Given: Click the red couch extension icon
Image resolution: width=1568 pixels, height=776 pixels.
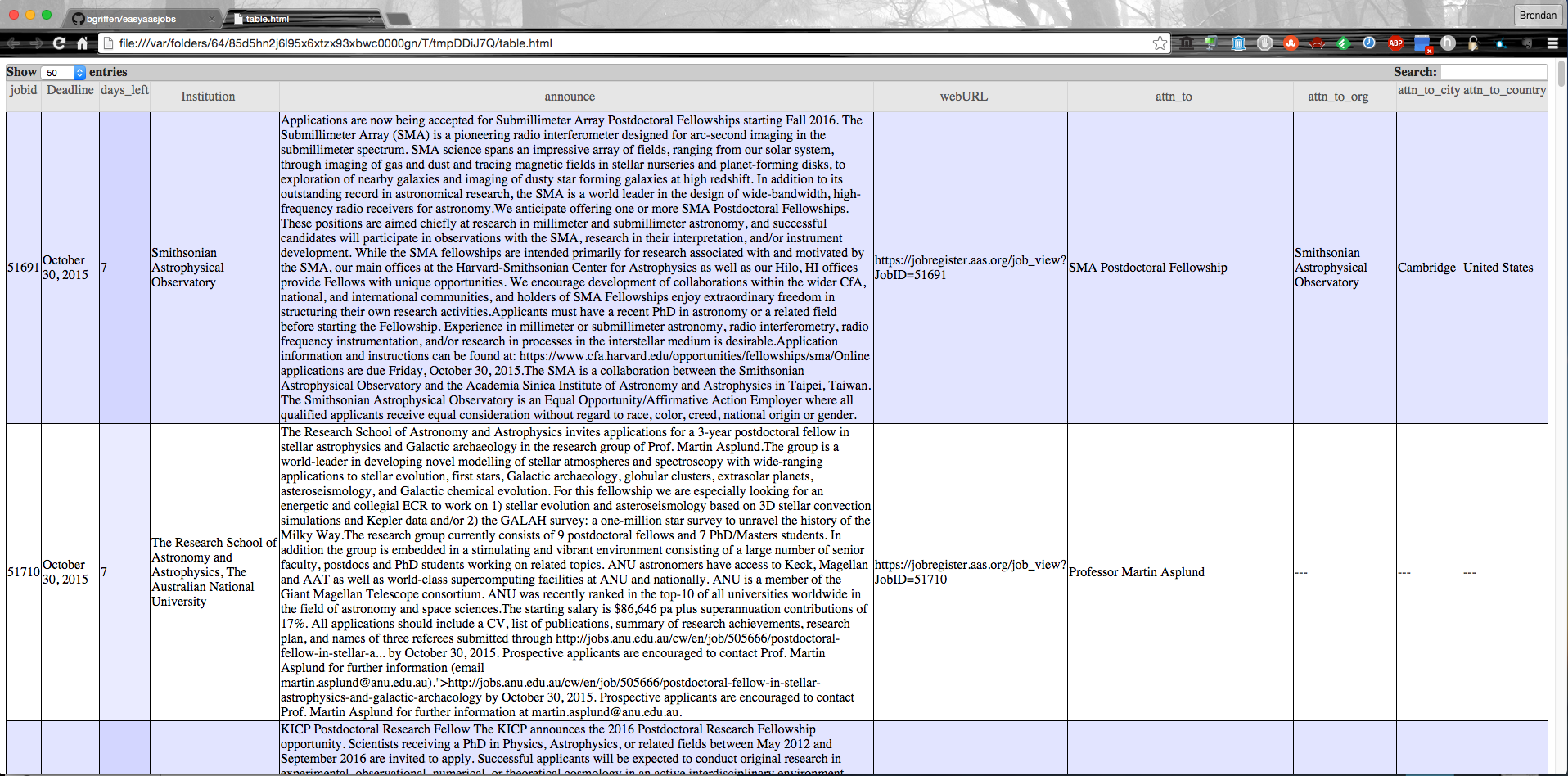Looking at the screenshot, I should click(1317, 43).
